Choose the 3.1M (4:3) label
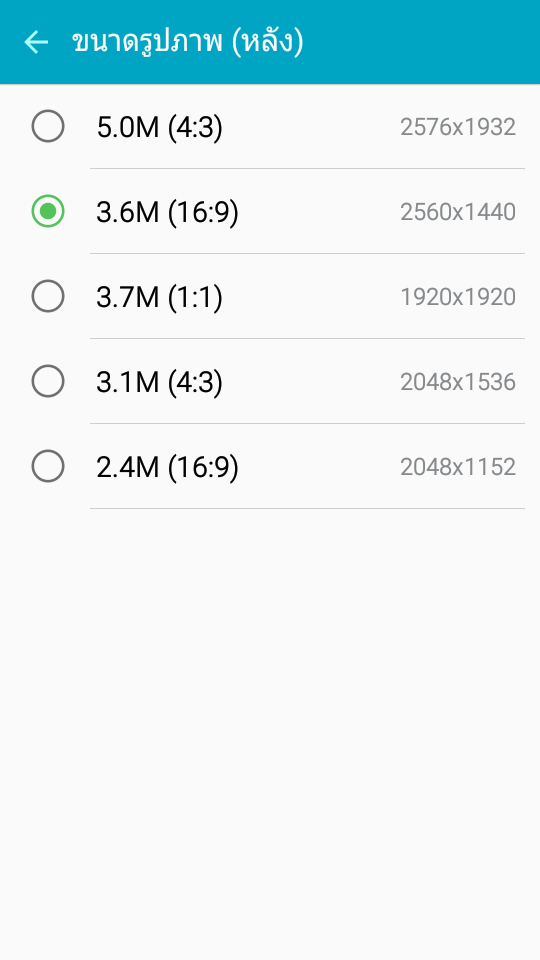The width and height of the screenshot is (540, 960). point(159,383)
